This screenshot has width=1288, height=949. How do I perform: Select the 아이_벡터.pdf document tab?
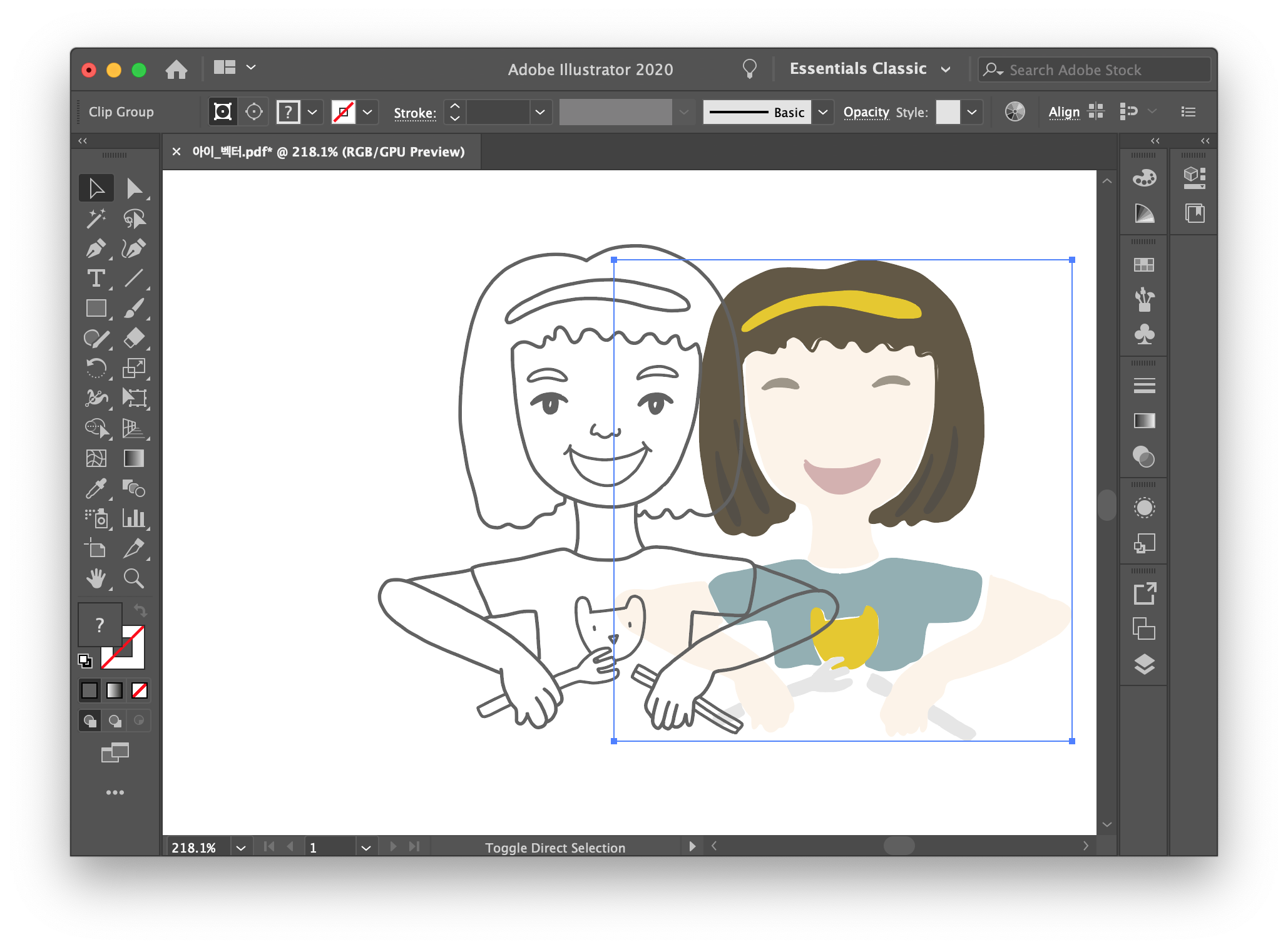[328, 152]
